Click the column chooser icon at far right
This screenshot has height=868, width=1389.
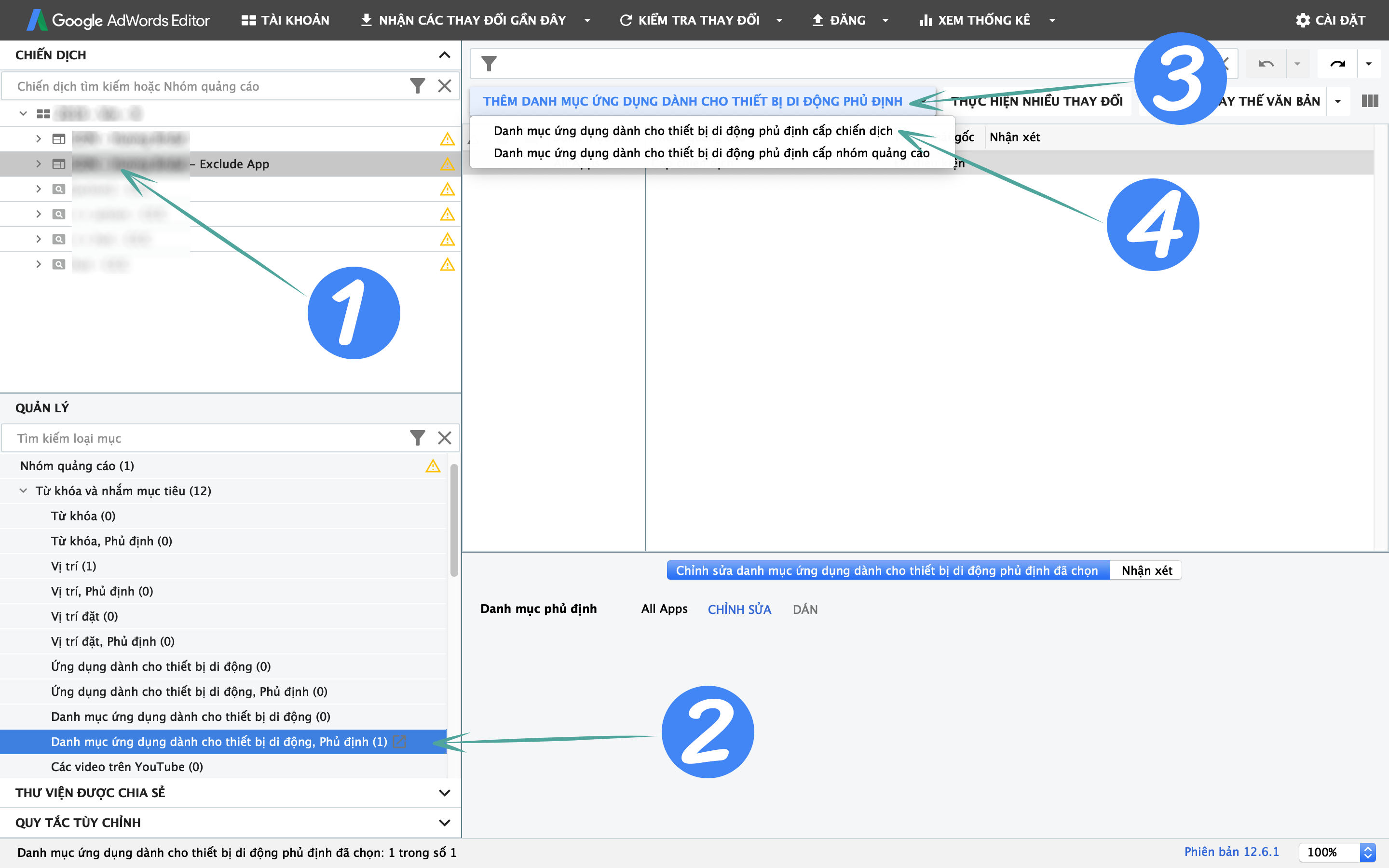[x=1370, y=101]
